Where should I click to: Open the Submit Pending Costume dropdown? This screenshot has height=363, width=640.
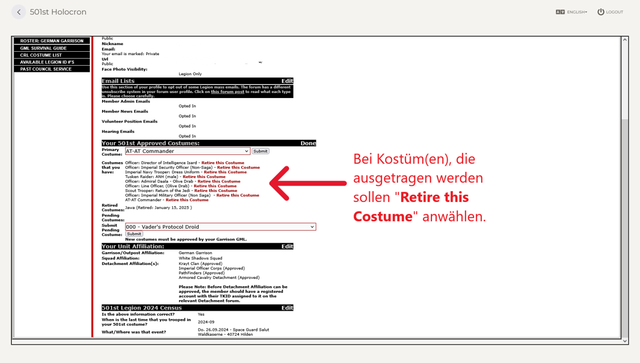click(x=220, y=227)
